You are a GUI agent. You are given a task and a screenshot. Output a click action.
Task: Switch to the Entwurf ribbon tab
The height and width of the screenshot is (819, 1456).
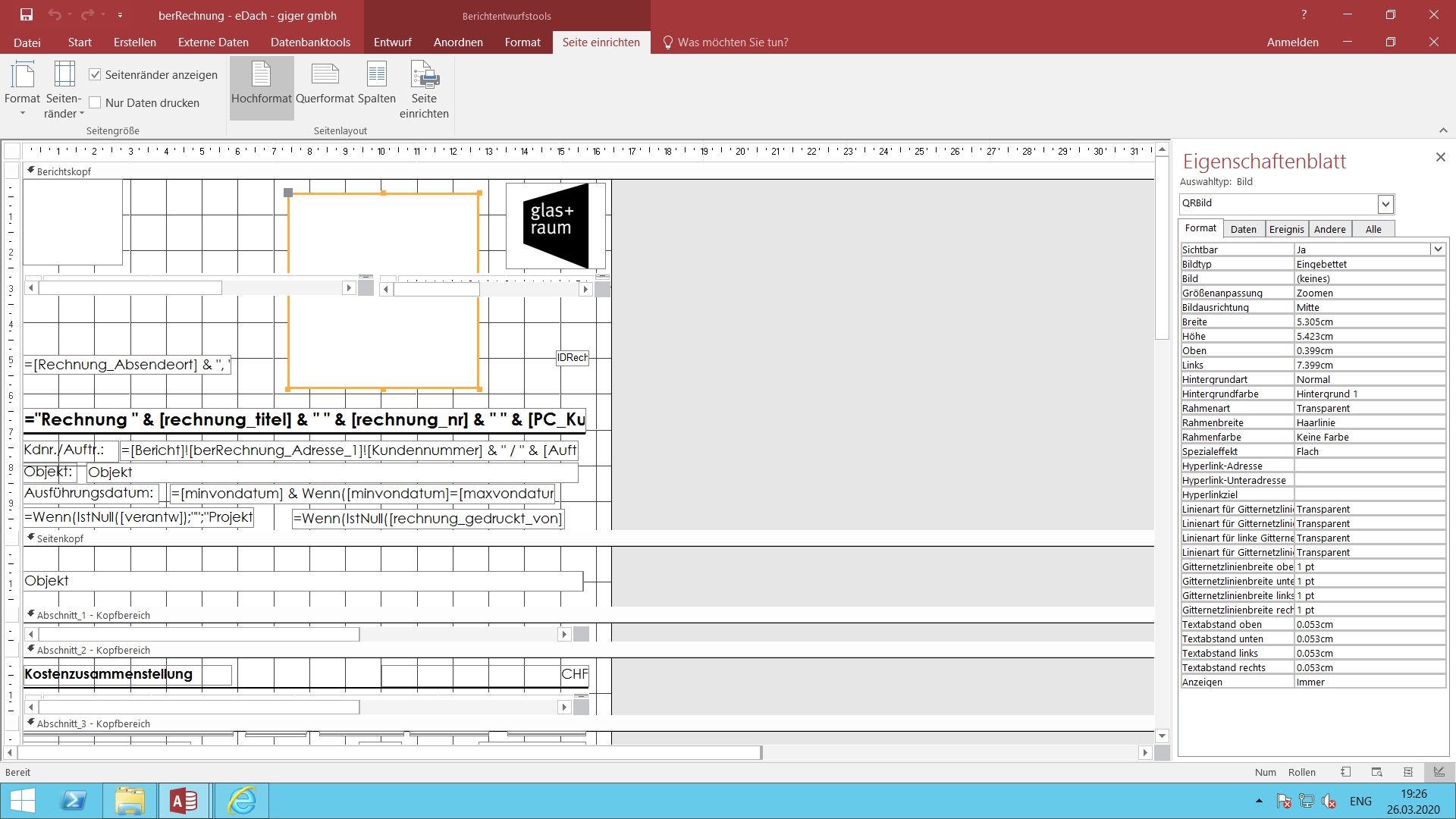click(392, 42)
